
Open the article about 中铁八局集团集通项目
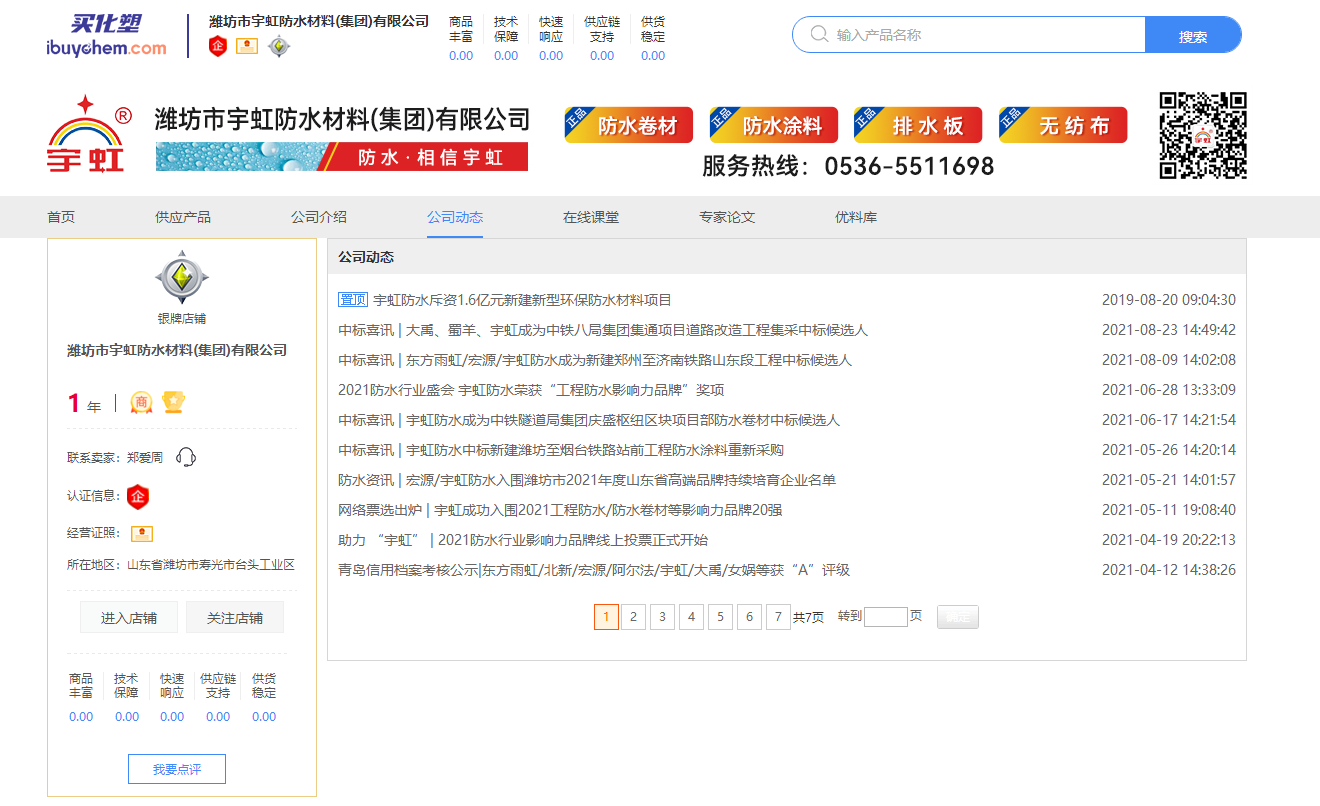click(x=603, y=330)
